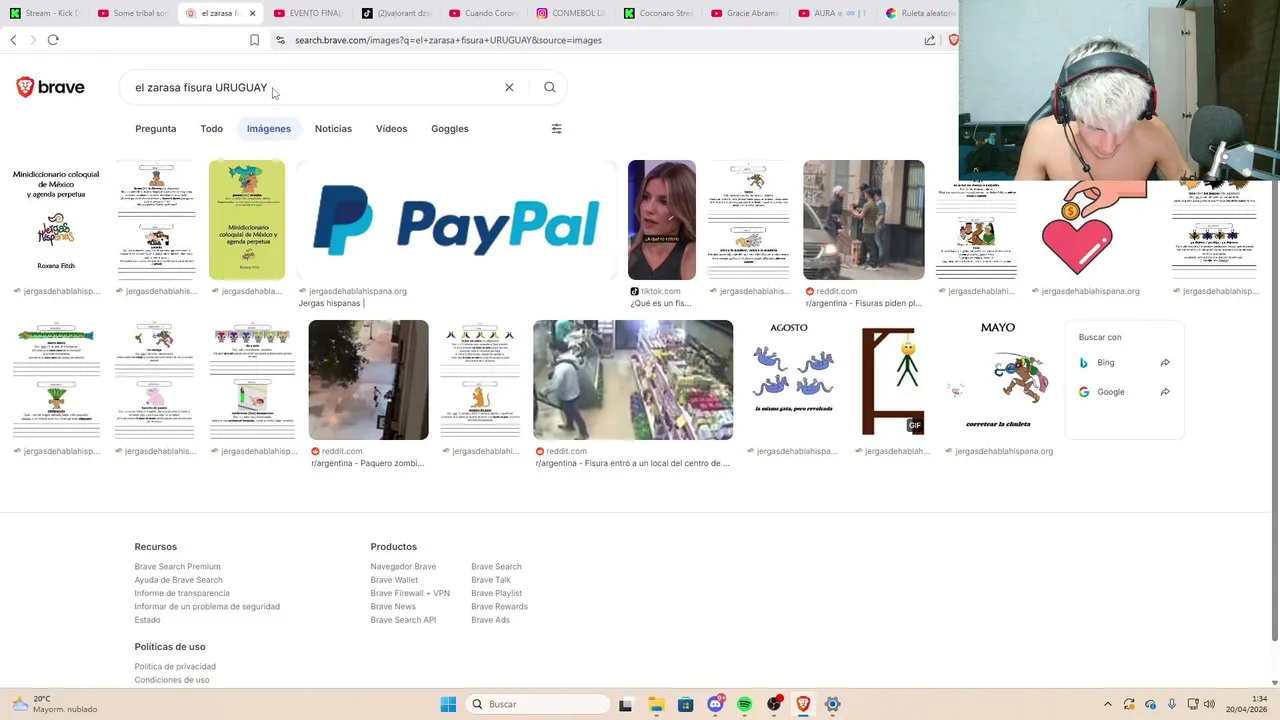This screenshot has width=1280, height=720.
Task: Switch to the 'Some tribal' YouTube tab
Action: [132, 13]
